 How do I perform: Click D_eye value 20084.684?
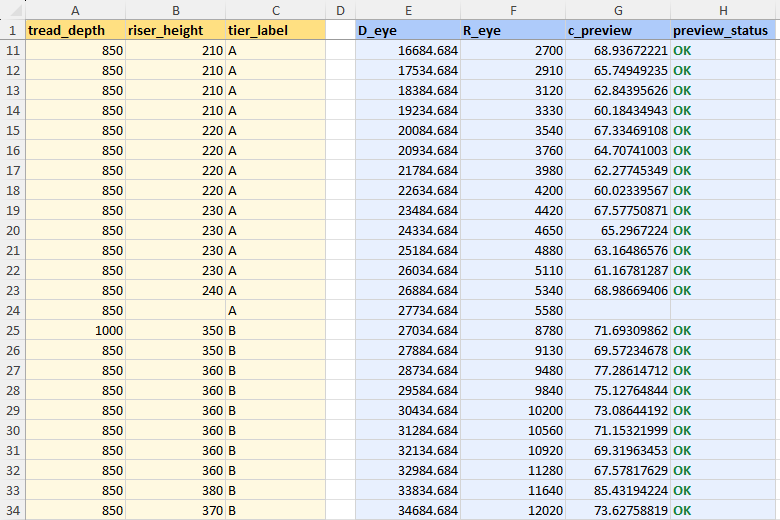click(408, 130)
